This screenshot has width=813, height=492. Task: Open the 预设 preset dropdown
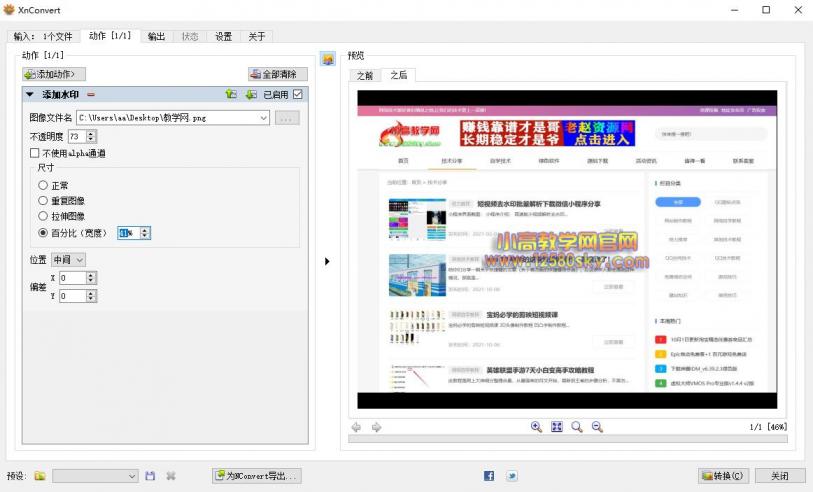click(95, 476)
